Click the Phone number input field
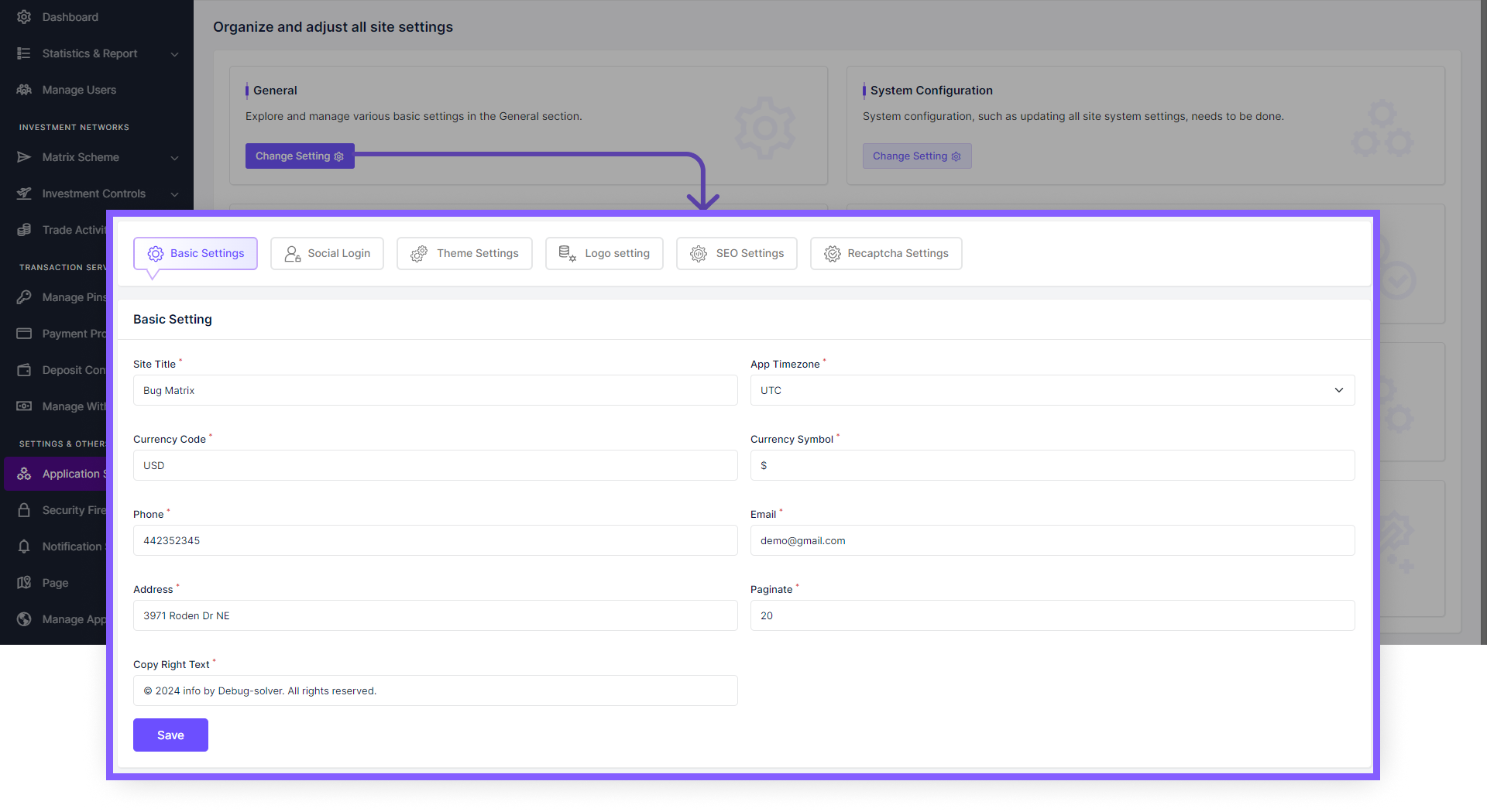The image size is (1487, 812). click(x=435, y=540)
